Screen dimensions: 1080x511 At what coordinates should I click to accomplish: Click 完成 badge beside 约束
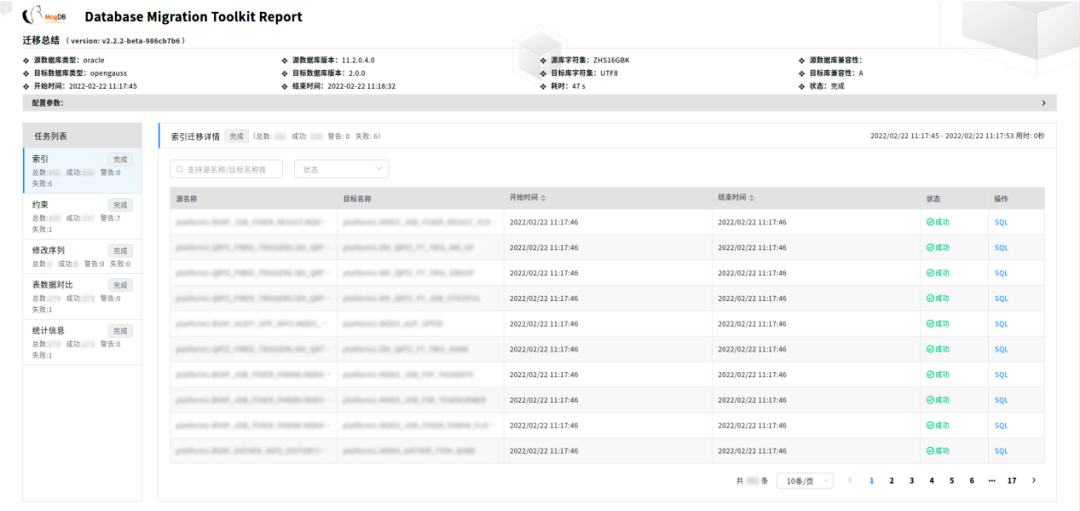tap(121, 205)
